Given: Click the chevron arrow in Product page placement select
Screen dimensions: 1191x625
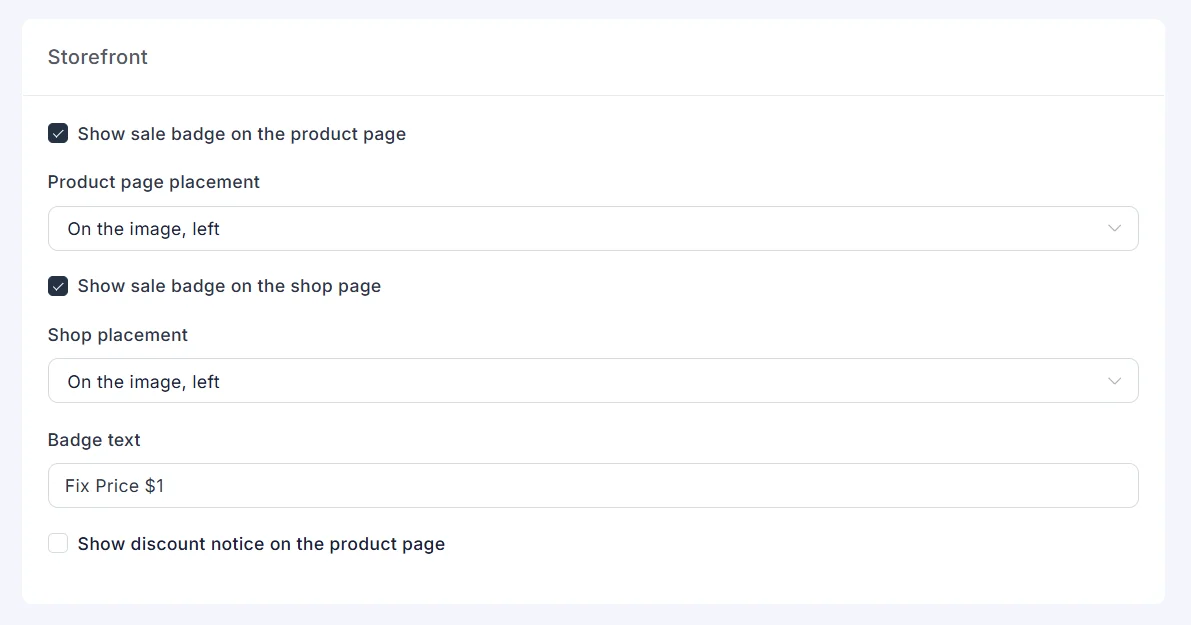Looking at the screenshot, I should click(1114, 229).
